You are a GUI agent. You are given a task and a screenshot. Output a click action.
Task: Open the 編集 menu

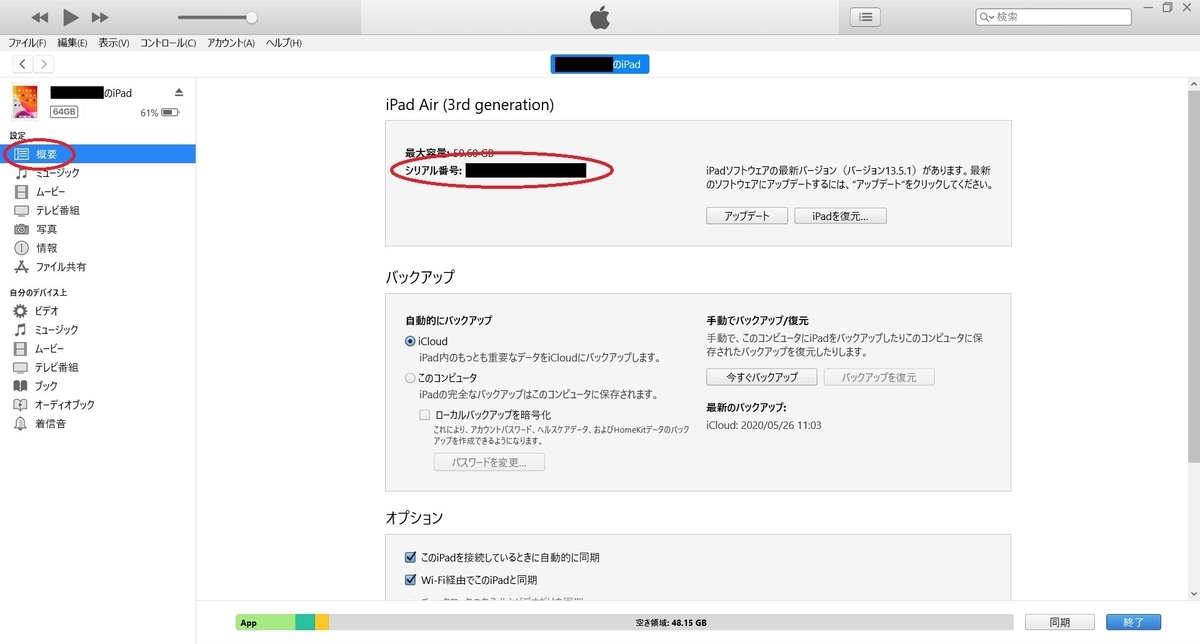(x=72, y=43)
